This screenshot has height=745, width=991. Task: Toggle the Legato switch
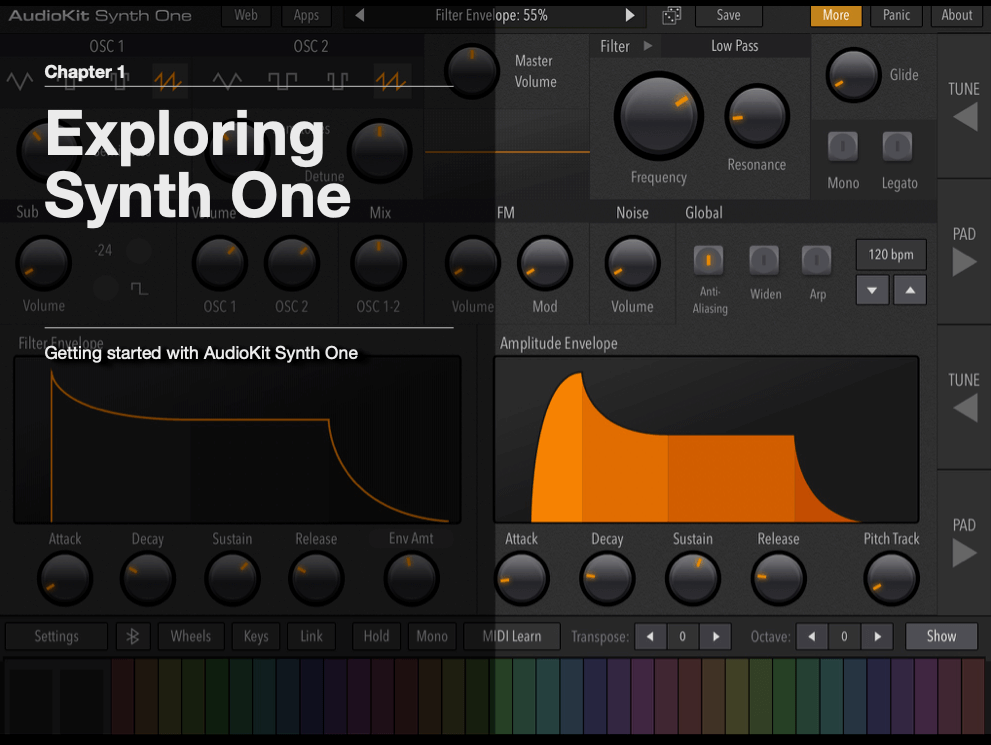[x=897, y=147]
